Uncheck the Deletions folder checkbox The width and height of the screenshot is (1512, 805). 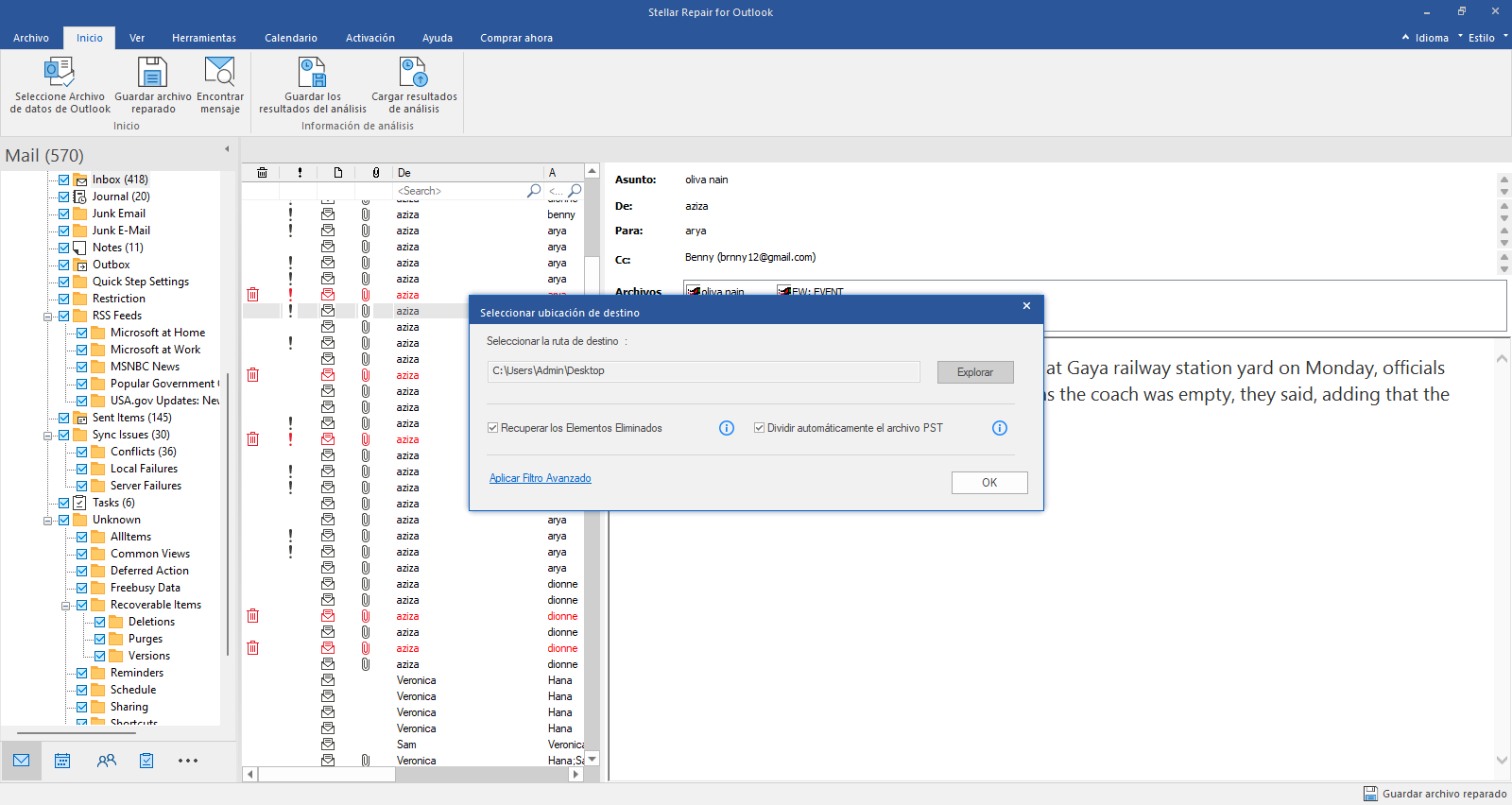point(100,622)
